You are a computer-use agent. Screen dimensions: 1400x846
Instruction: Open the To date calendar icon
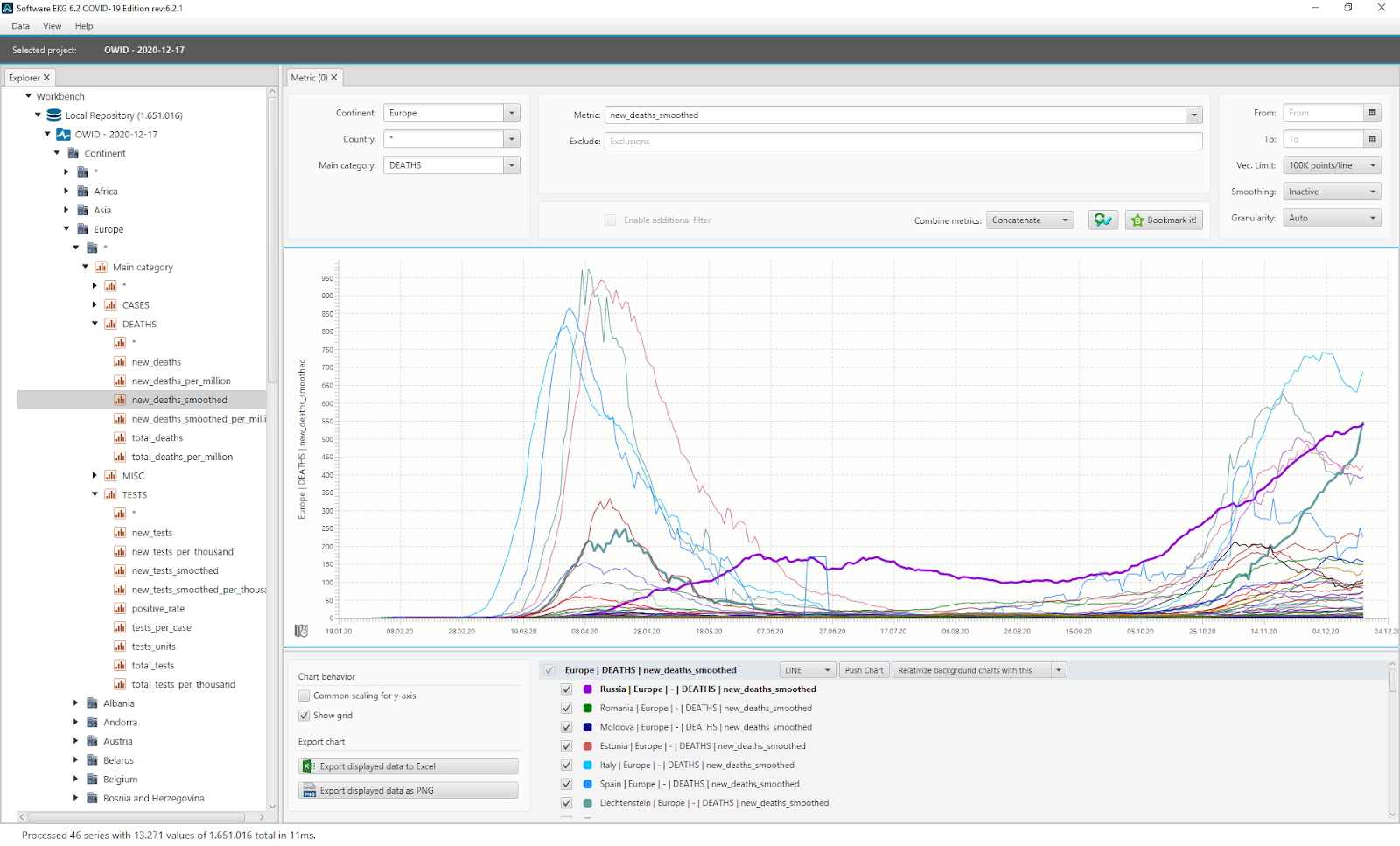click(x=1372, y=139)
